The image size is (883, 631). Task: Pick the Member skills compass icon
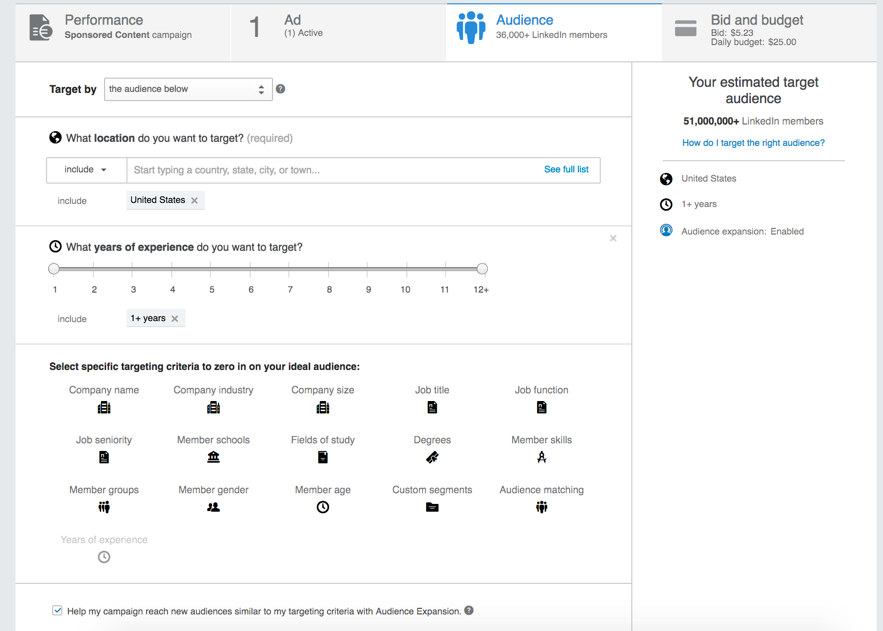click(x=541, y=457)
